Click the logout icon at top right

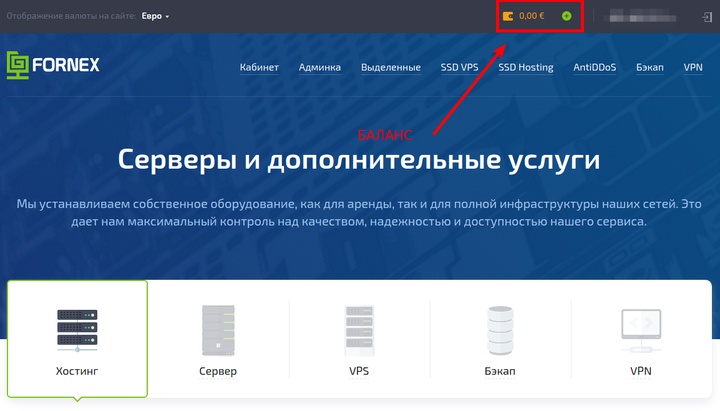pyautogui.click(x=707, y=17)
